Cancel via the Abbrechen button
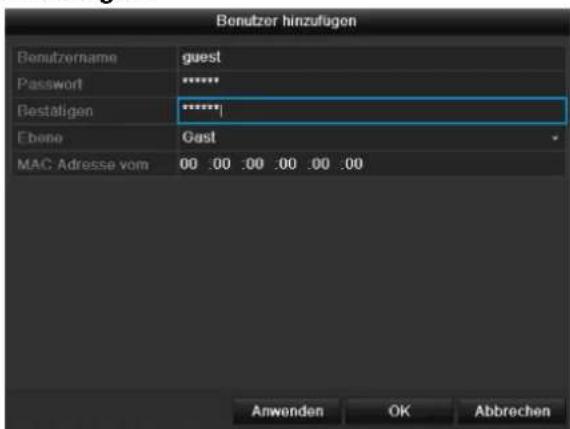The image size is (570, 429). coord(512,411)
